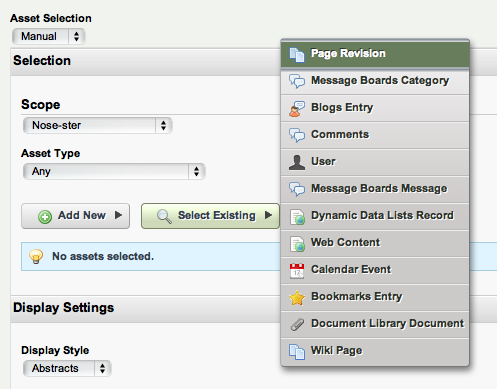Screen dimensions: 497x389
Task: Open the Display Style Abstracts dropdown
Action: pos(67,368)
